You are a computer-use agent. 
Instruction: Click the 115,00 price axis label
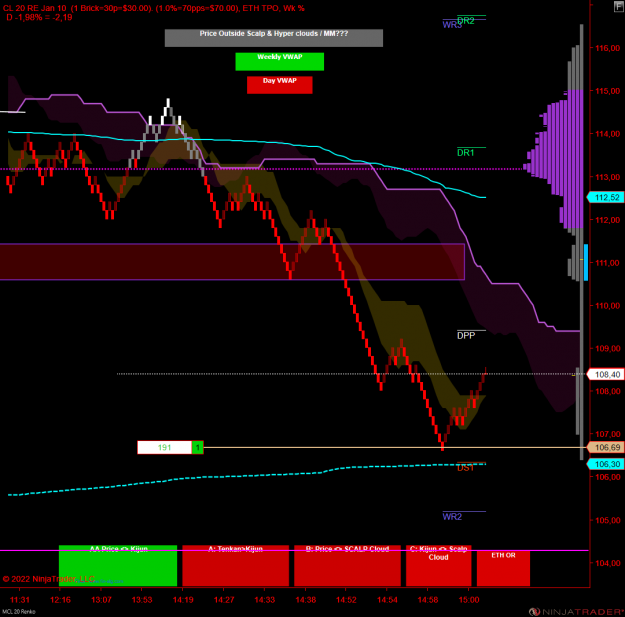click(607, 91)
